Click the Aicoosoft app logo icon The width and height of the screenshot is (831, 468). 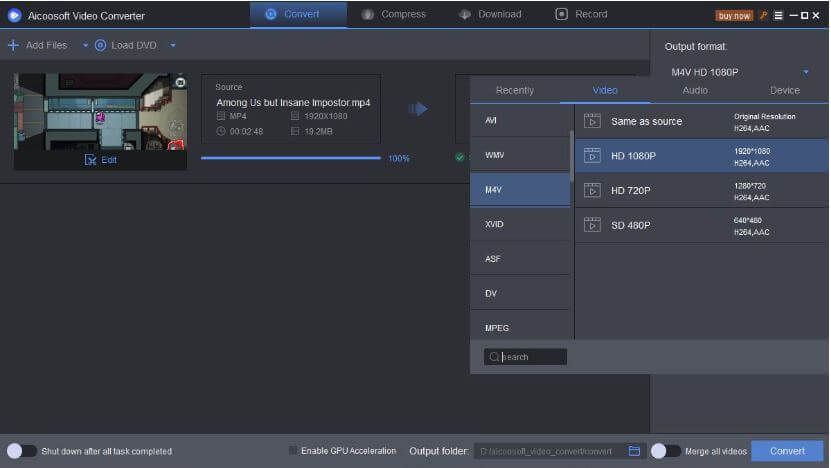[14, 15]
